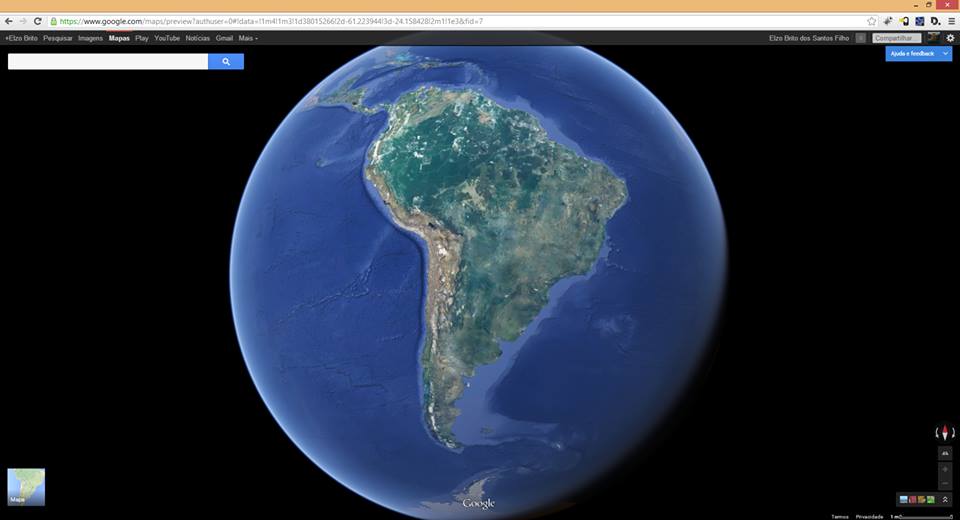960x520 pixels.
Task: Click the map scale bar
Action: 920,516
